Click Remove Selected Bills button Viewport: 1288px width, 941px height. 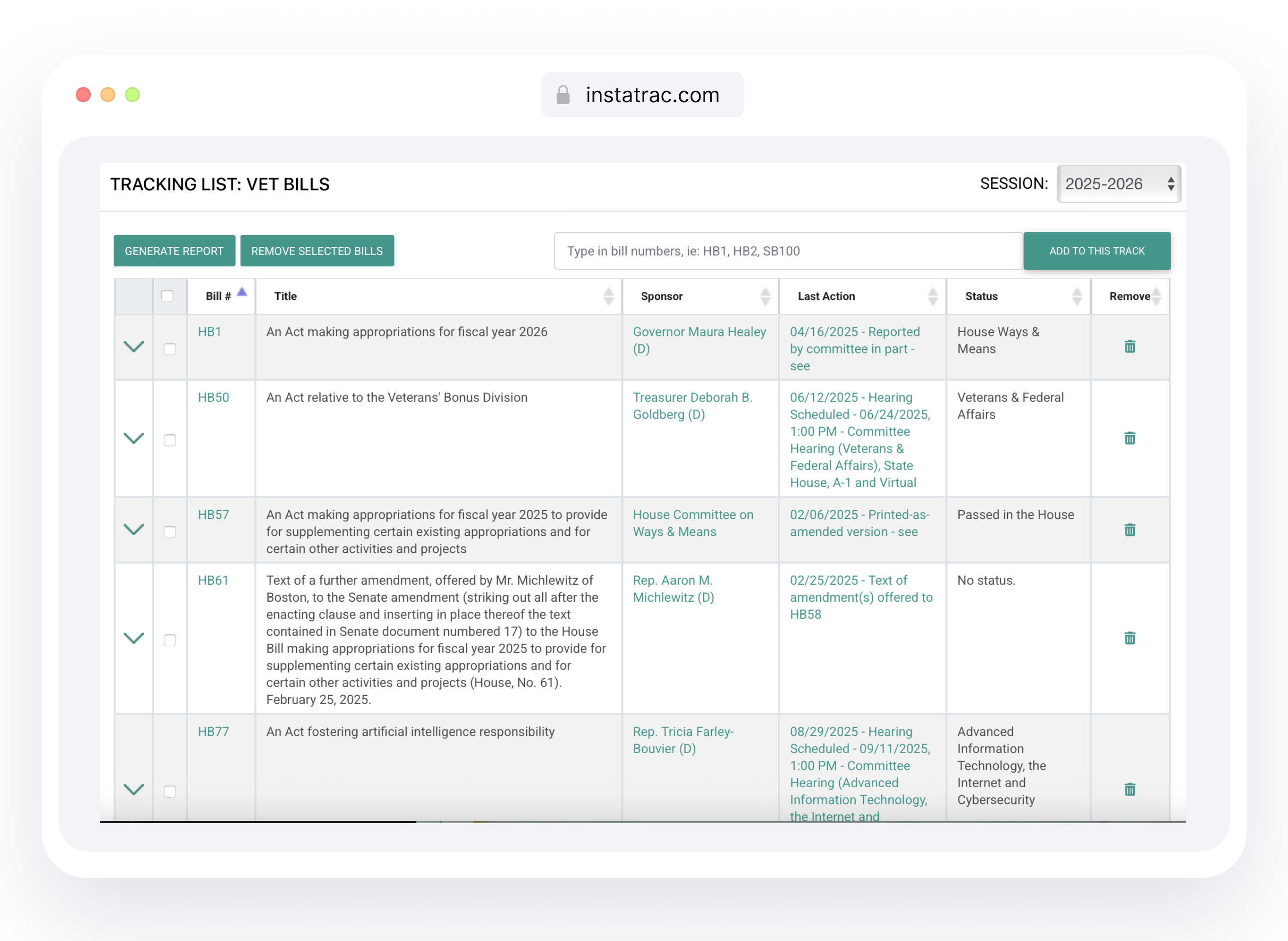317,251
